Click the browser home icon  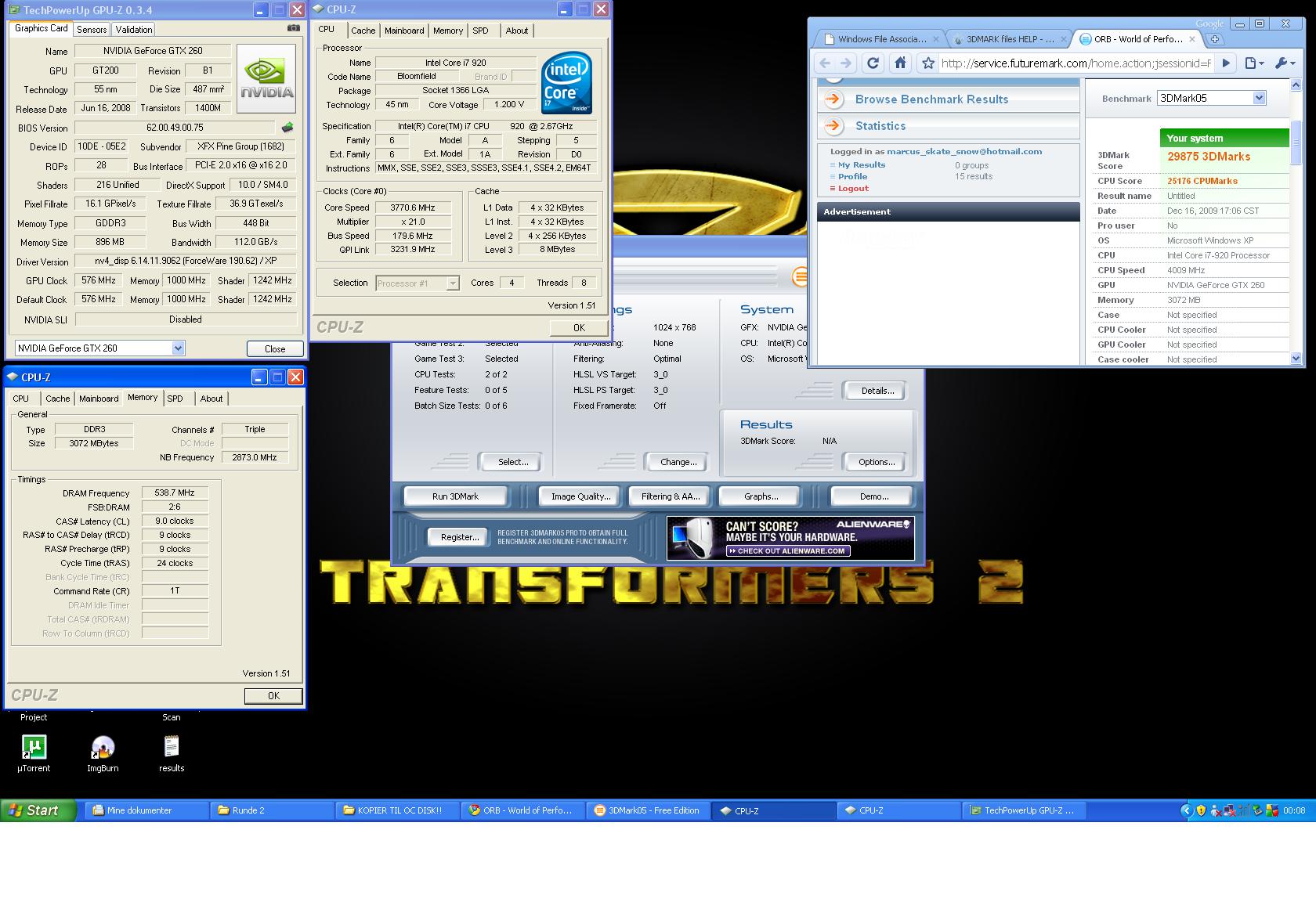coord(901,63)
